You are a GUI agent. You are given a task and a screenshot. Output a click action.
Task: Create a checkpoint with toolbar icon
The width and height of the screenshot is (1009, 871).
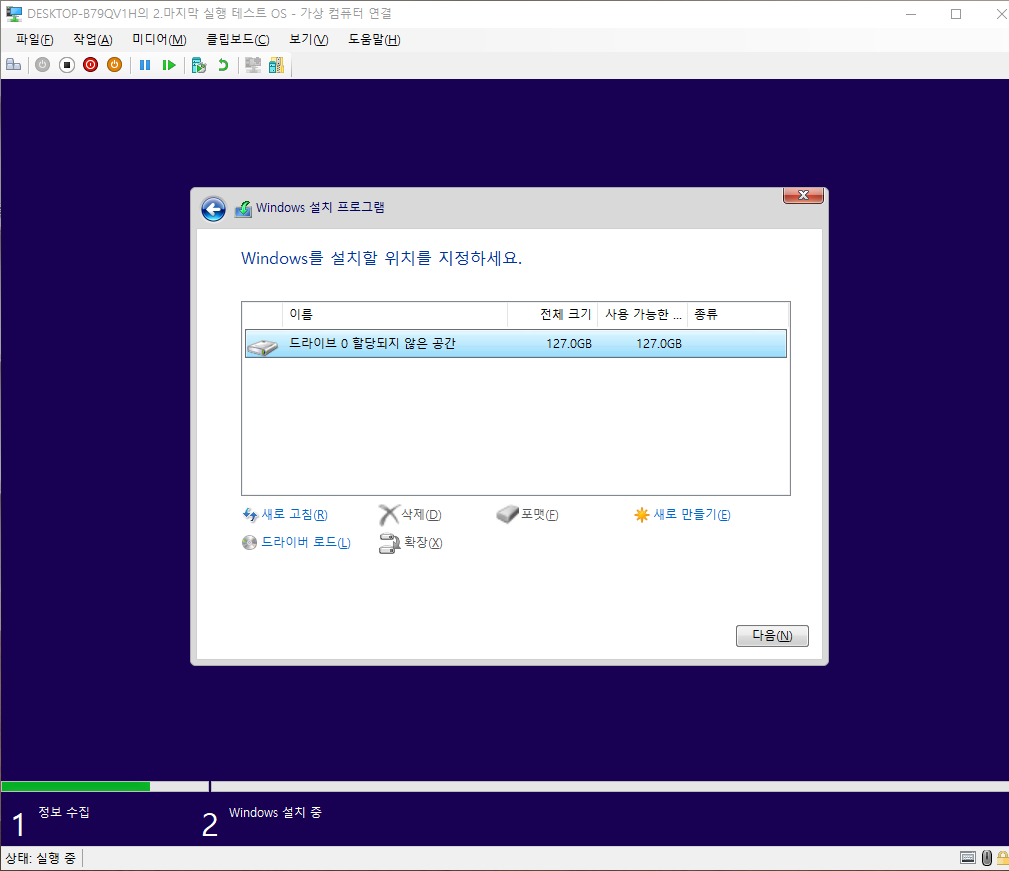pos(199,65)
